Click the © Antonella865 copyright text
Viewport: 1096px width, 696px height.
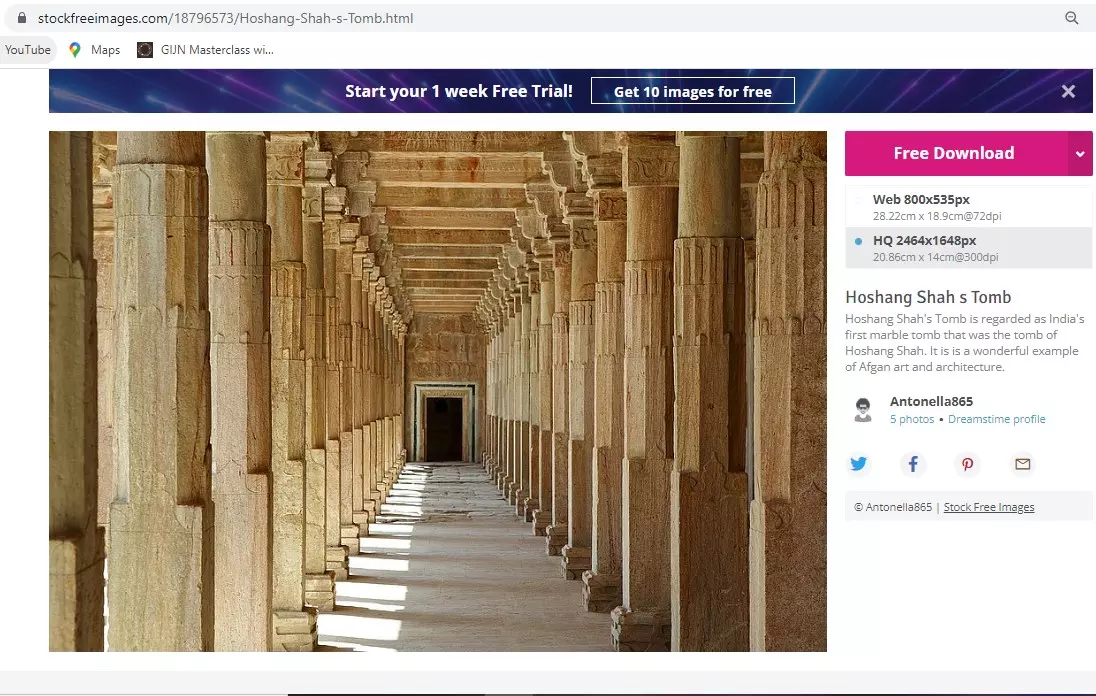[x=893, y=507]
